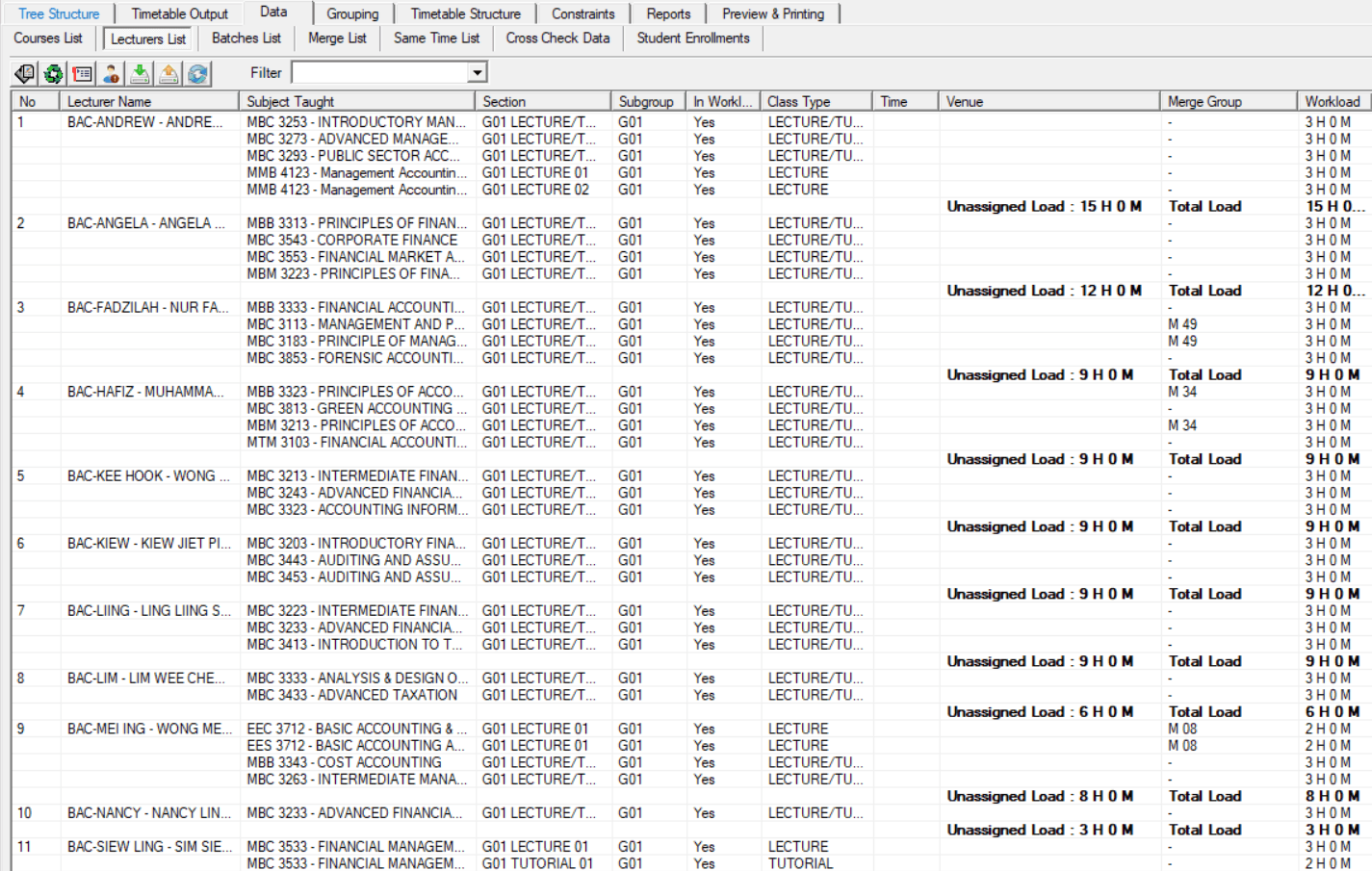Click the tag edit toolbar icon
1372x871 pixels.
24,73
